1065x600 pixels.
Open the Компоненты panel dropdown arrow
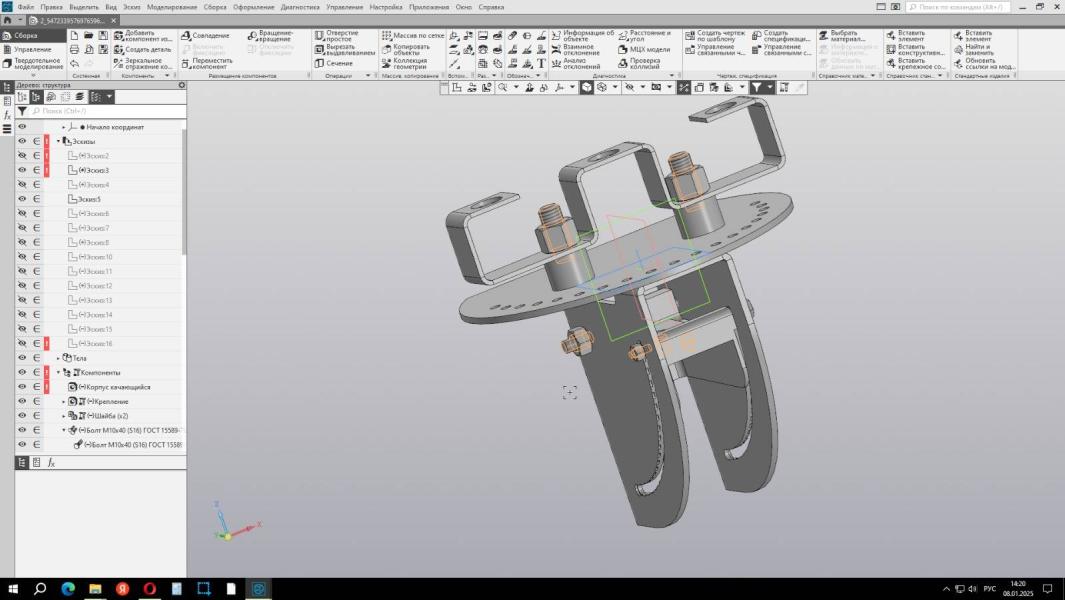(x=167, y=75)
